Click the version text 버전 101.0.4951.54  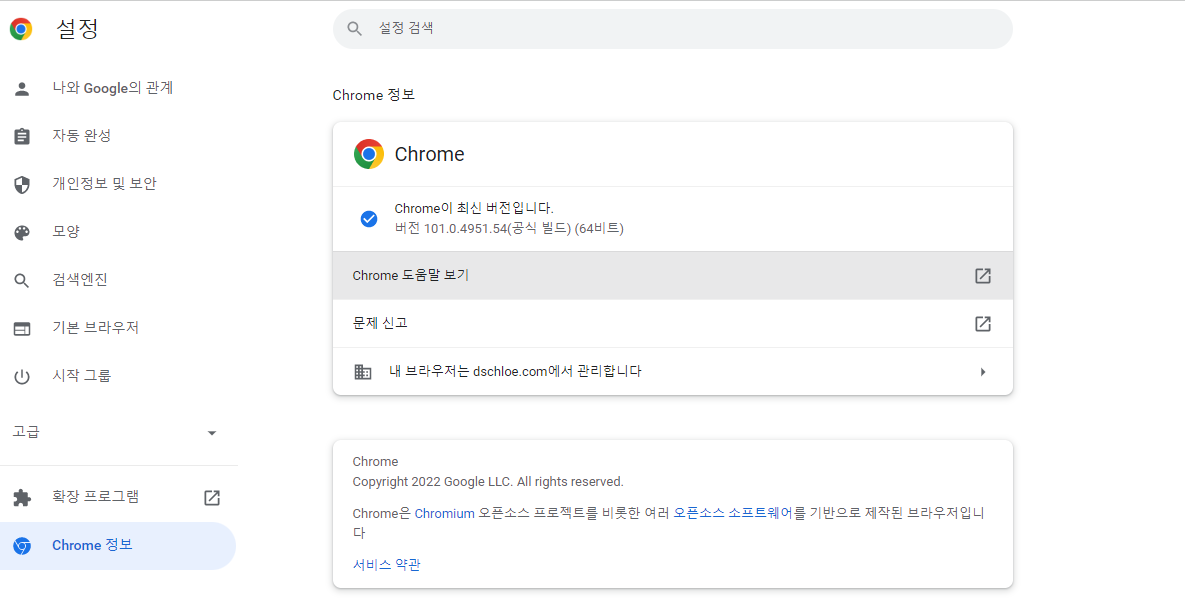tap(509, 228)
